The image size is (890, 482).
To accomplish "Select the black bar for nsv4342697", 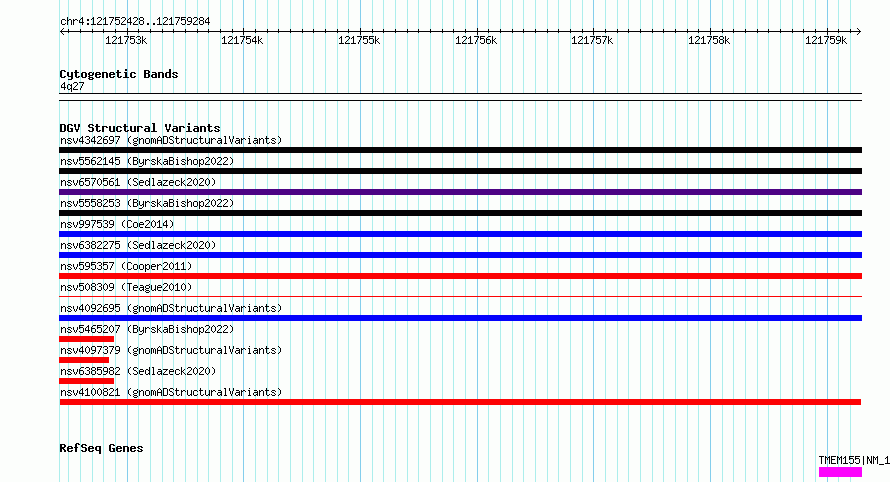I will point(460,150).
